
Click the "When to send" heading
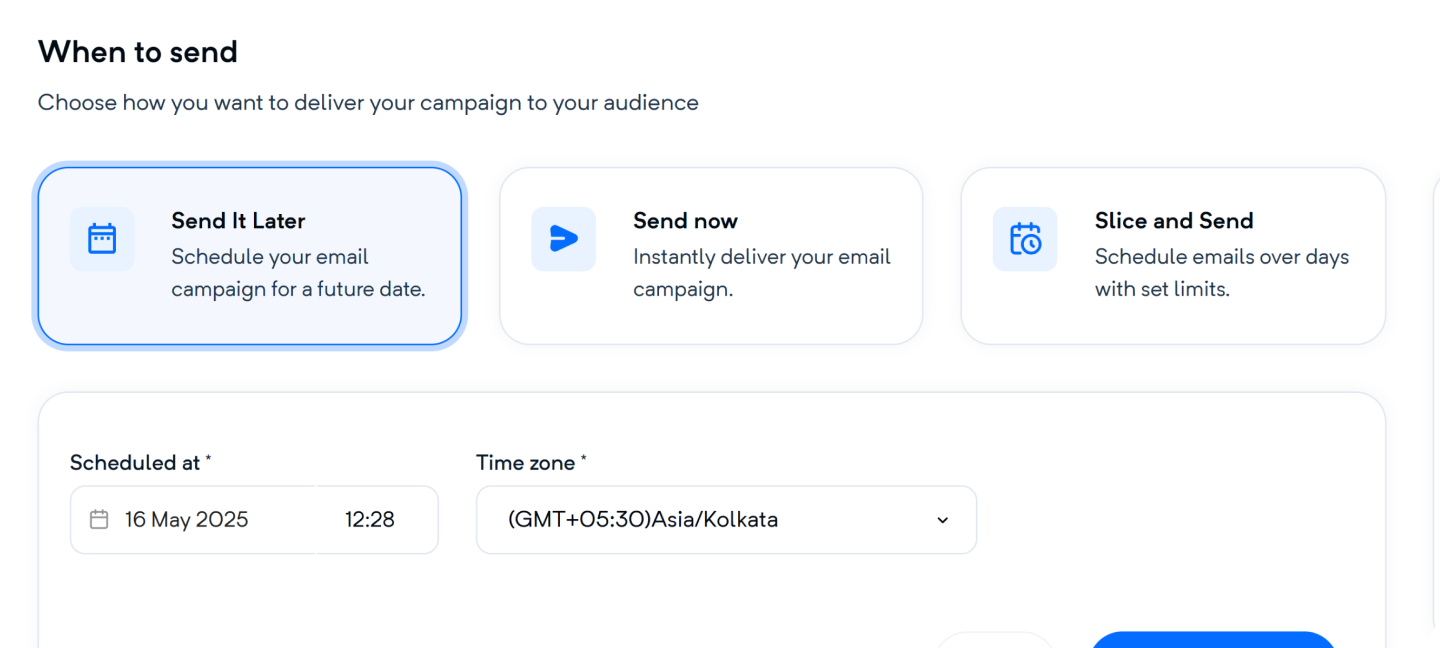click(x=138, y=52)
